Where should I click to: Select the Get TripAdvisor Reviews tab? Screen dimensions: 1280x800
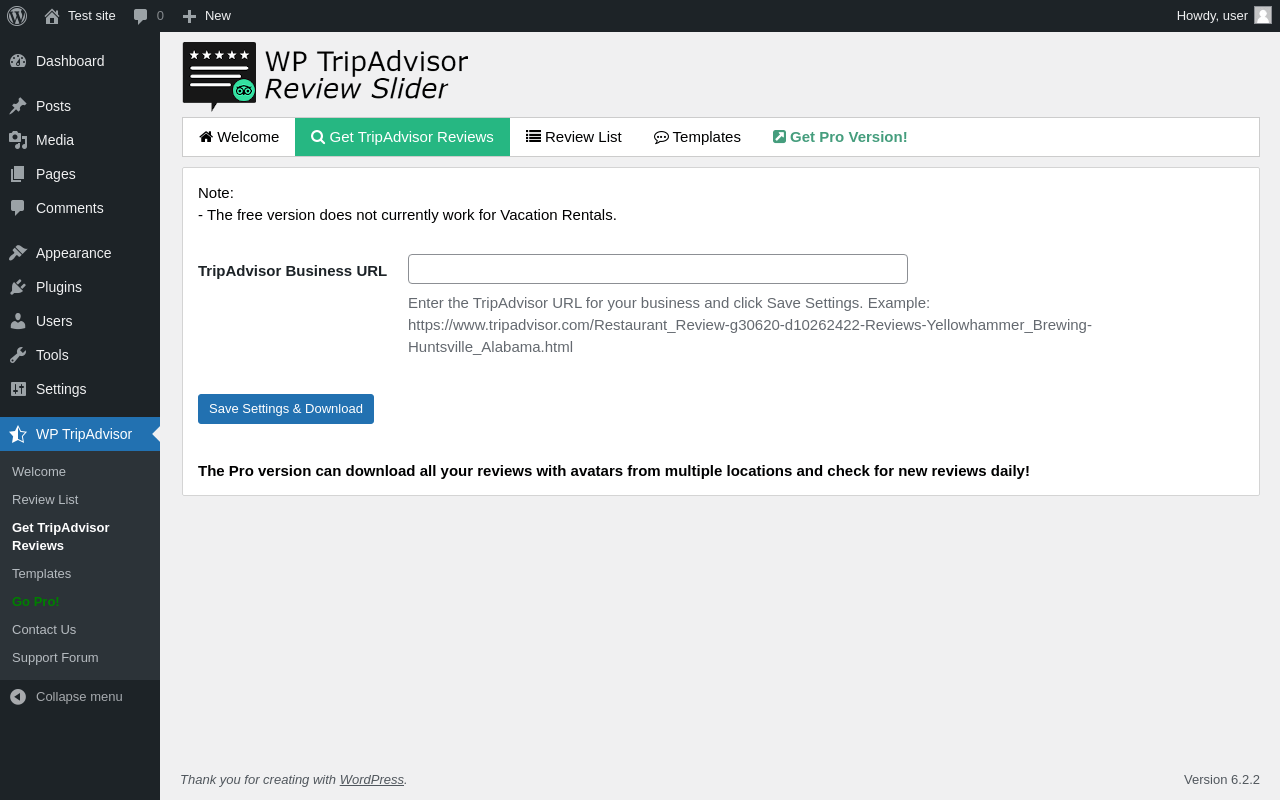click(402, 137)
